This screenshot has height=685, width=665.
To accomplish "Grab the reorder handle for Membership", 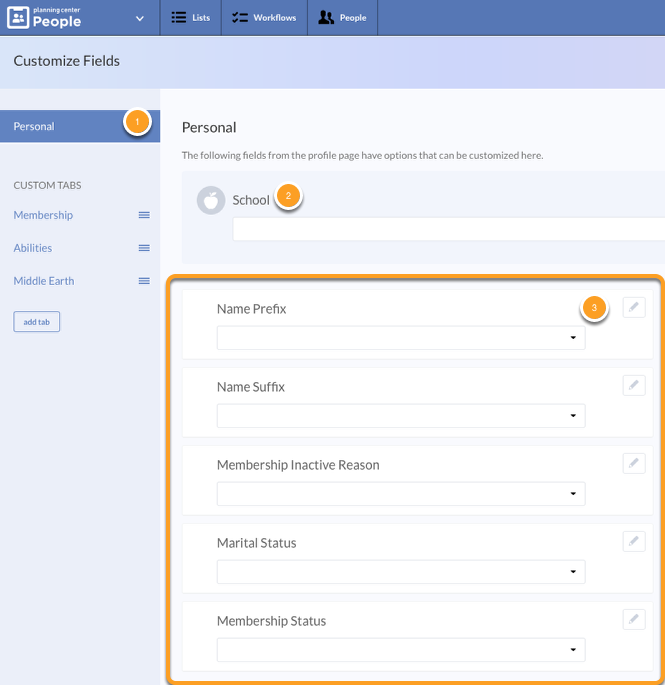I will pos(144,215).
